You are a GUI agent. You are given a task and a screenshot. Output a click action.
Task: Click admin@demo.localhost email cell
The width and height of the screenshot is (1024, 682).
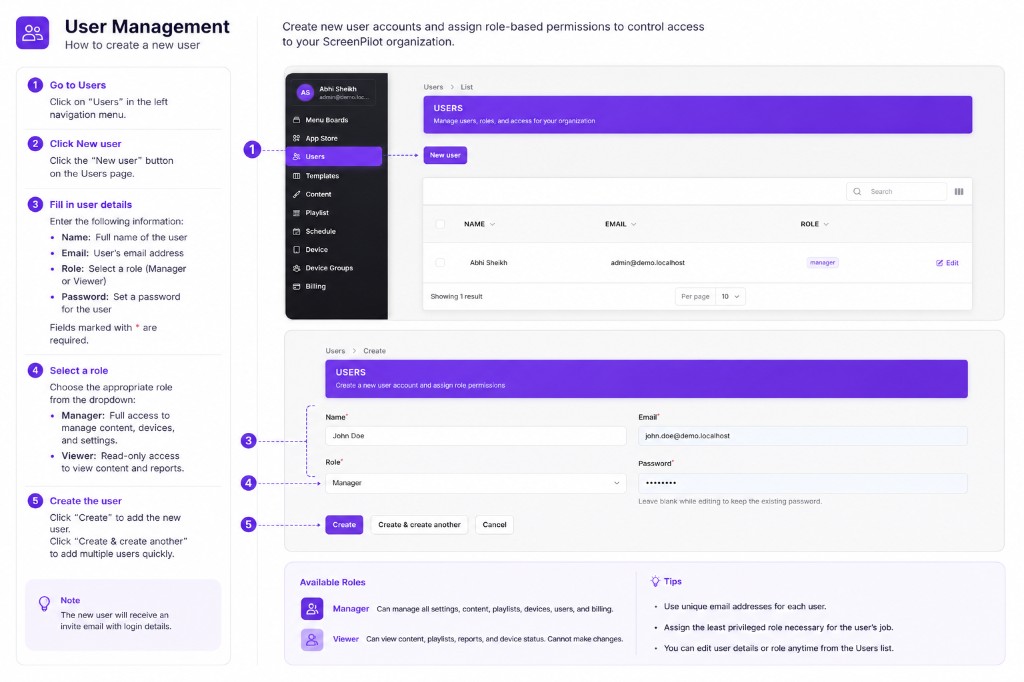648,263
